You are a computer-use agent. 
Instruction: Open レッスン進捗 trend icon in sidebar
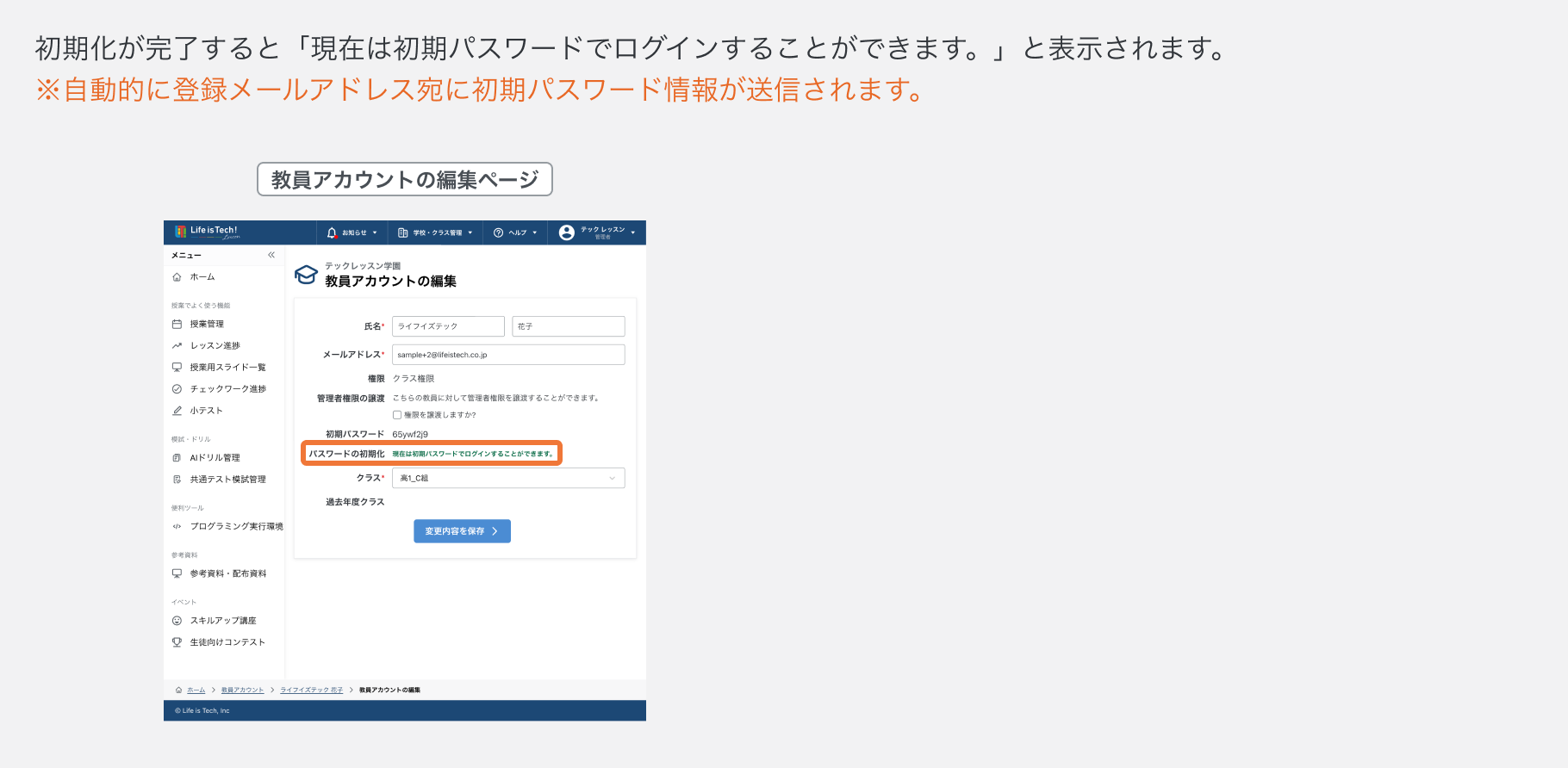pos(206,346)
